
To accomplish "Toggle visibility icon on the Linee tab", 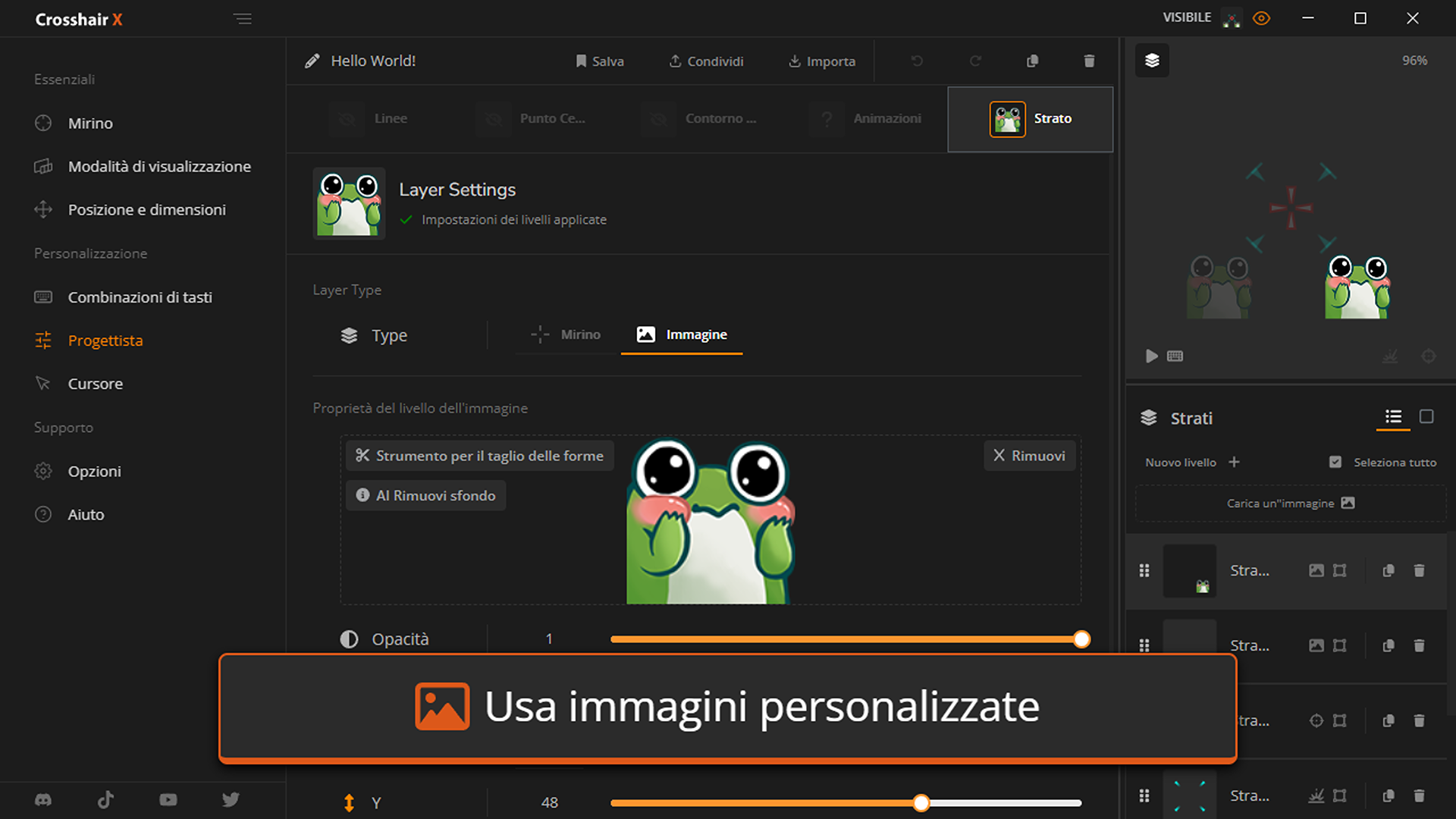I will point(347,119).
